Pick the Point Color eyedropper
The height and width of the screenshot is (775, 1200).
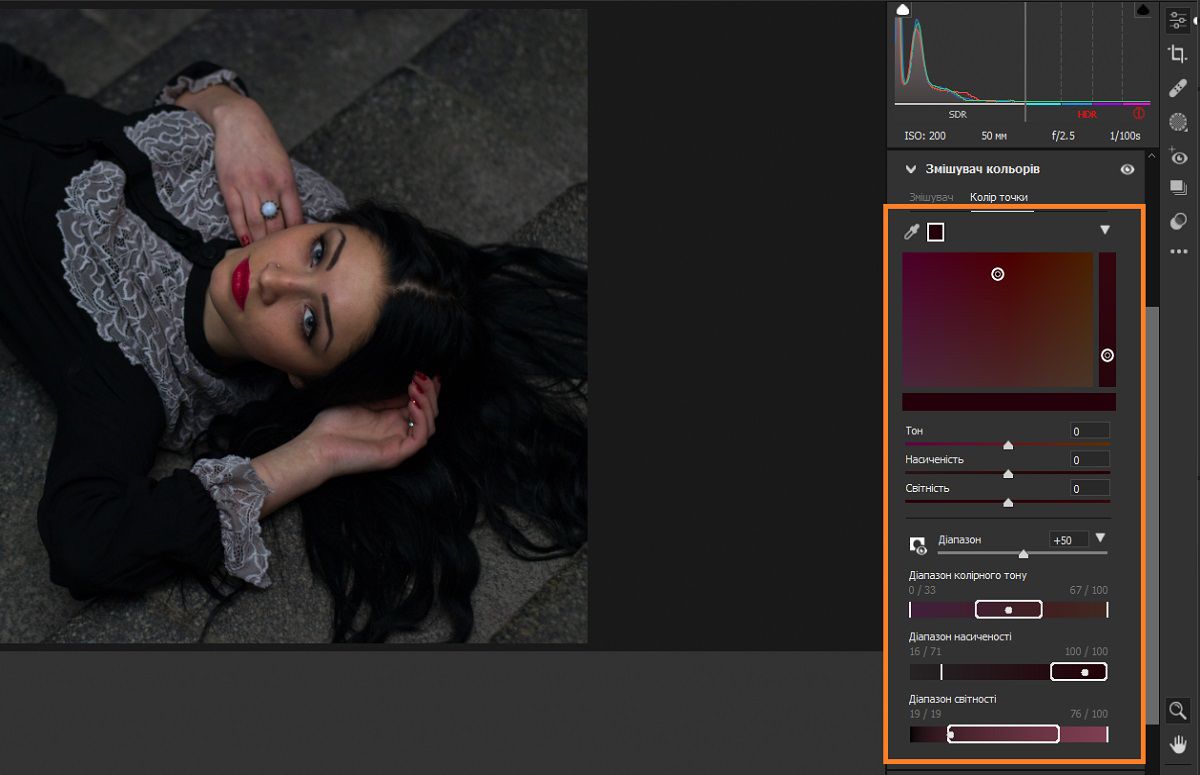point(911,232)
